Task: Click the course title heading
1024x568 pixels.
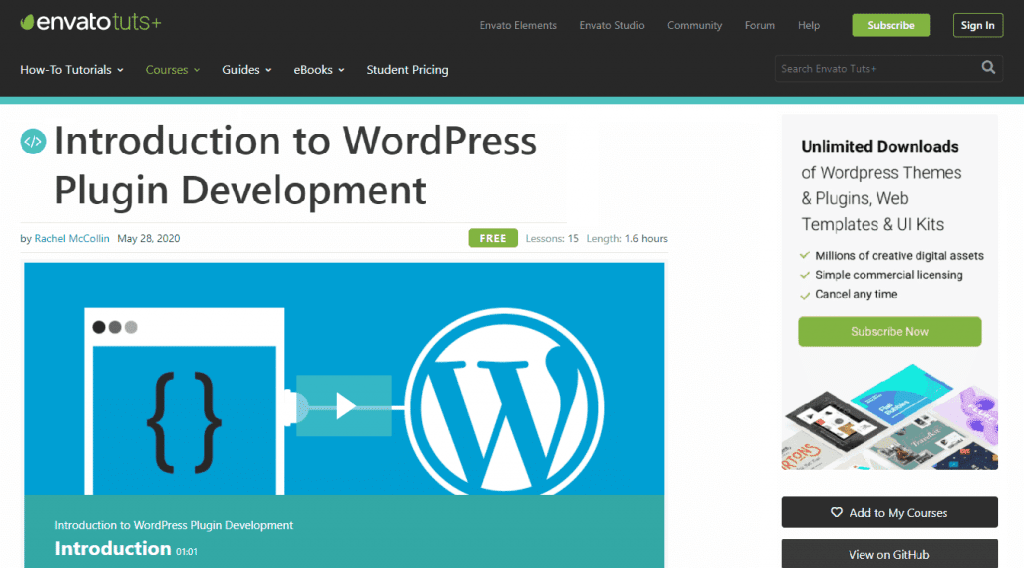Action: (x=295, y=165)
